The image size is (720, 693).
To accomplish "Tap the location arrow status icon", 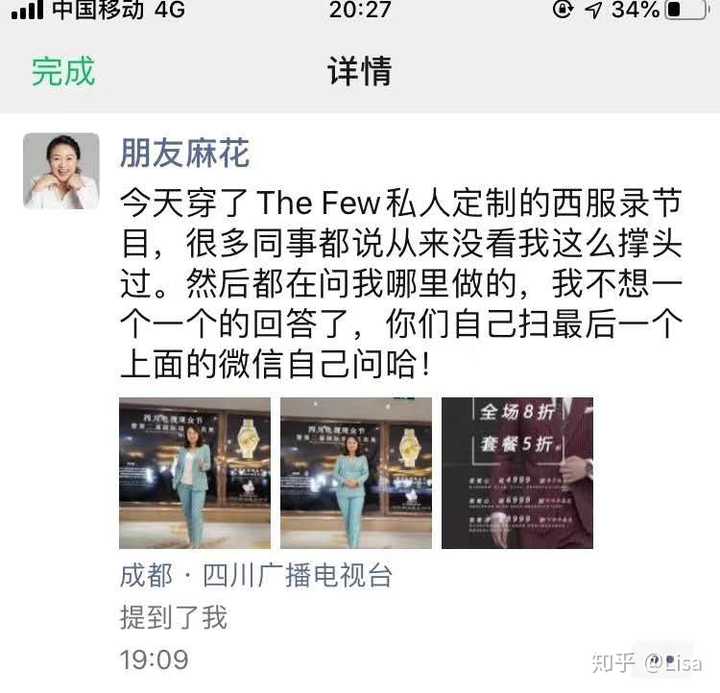I will 593,10.
